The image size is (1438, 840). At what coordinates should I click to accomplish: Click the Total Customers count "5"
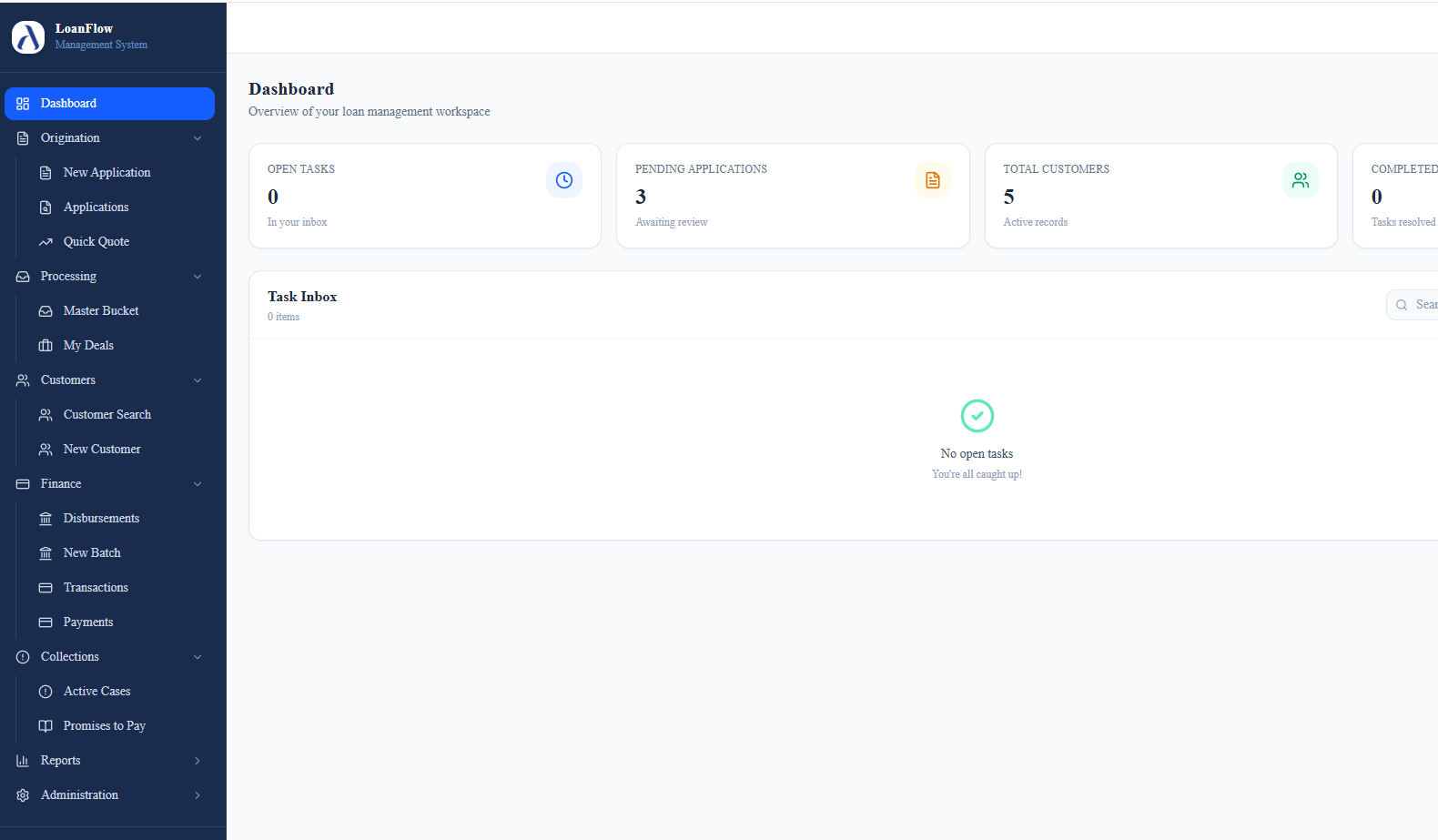[x=1008, y=197]
